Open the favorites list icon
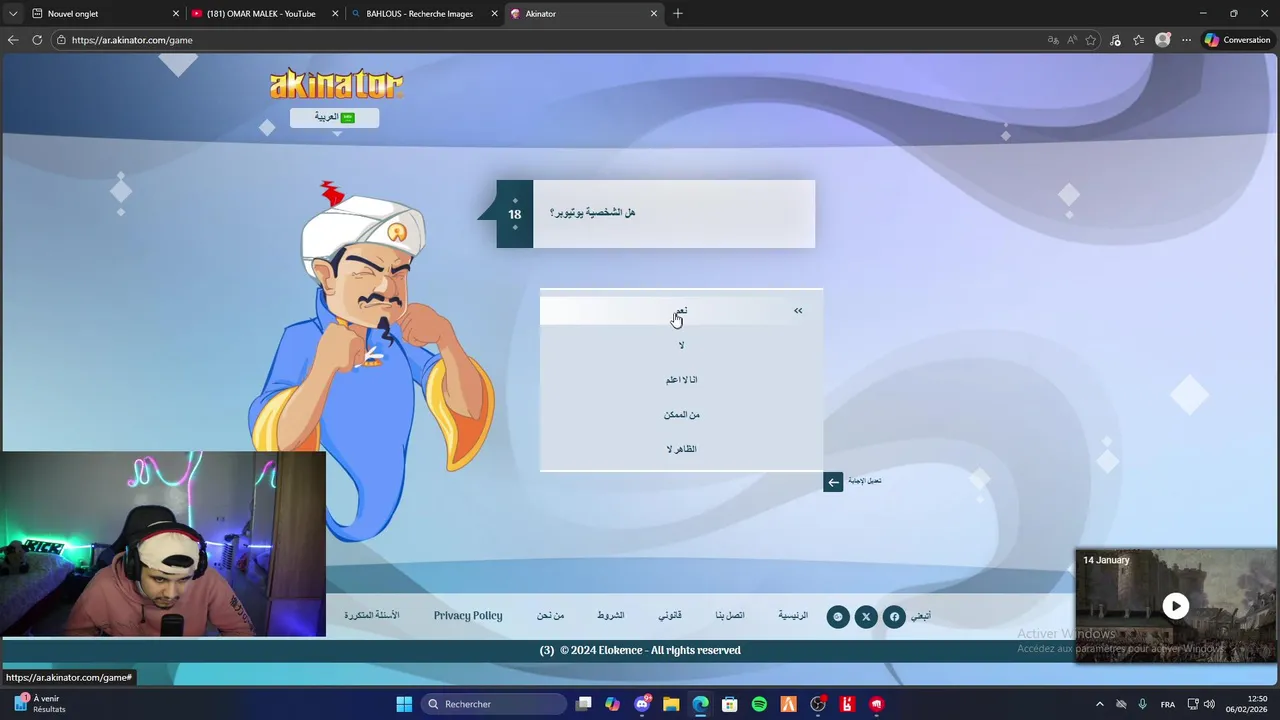 tap(1139, 40)
